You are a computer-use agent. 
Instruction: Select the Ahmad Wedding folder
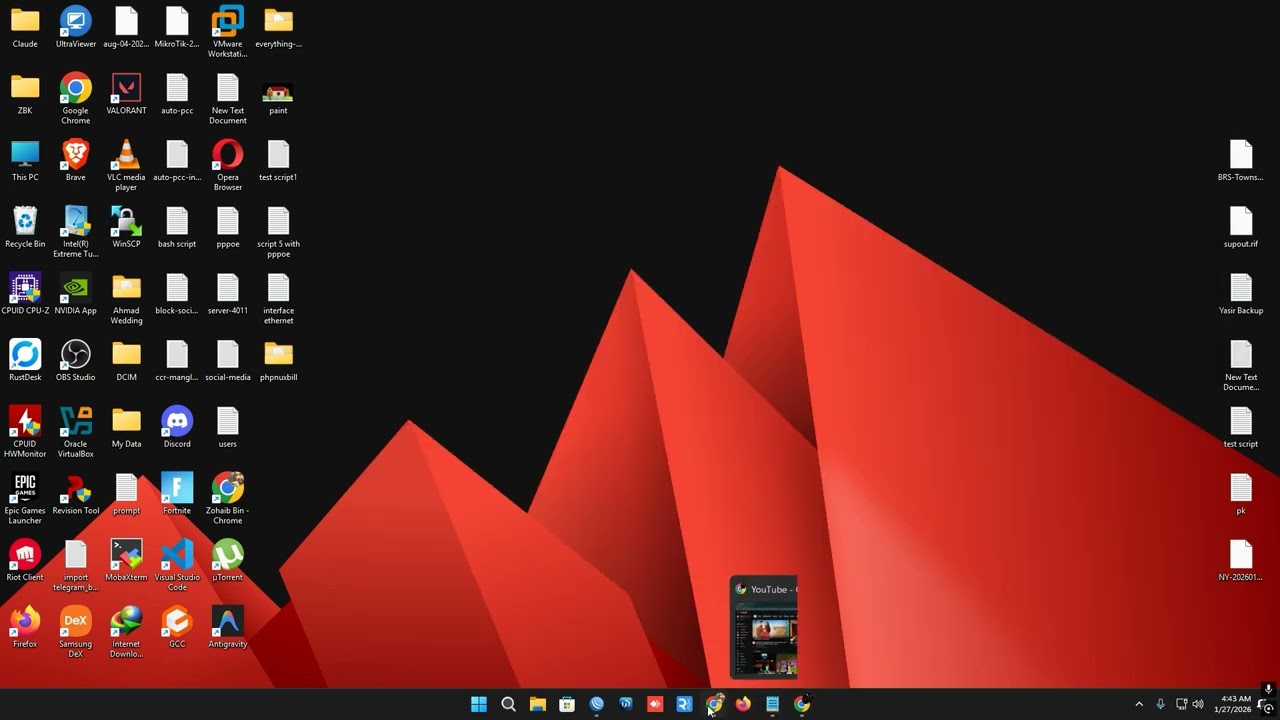click(x=126, y=300)
